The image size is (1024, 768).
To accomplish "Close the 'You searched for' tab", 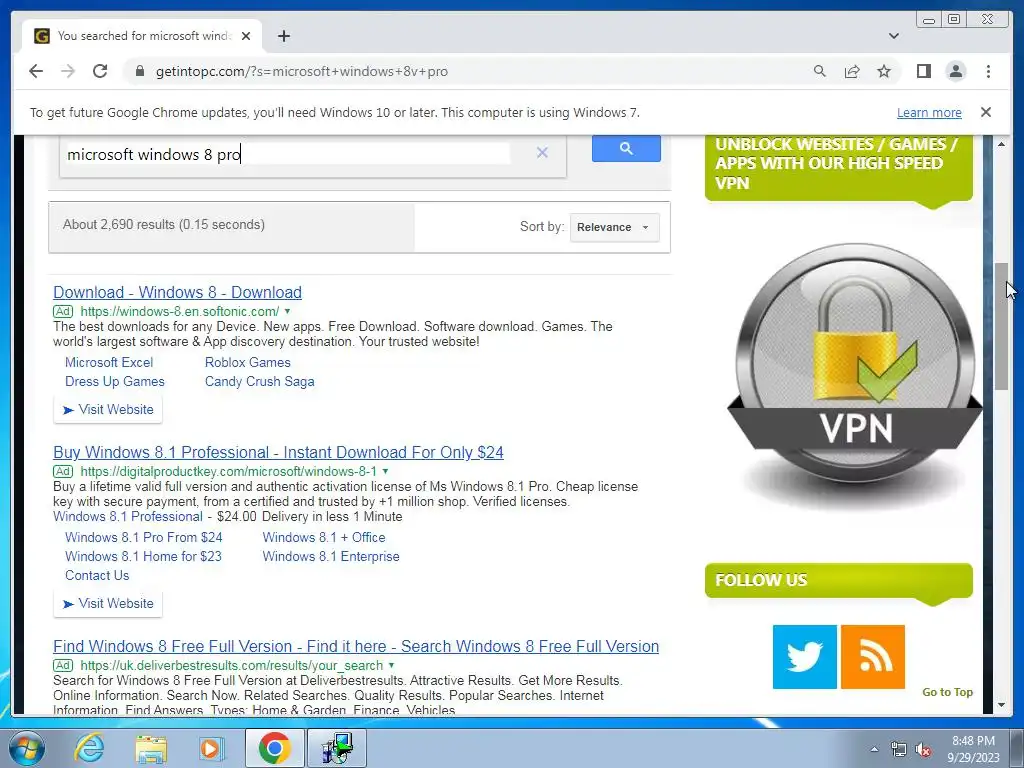I will coord(246,36).
